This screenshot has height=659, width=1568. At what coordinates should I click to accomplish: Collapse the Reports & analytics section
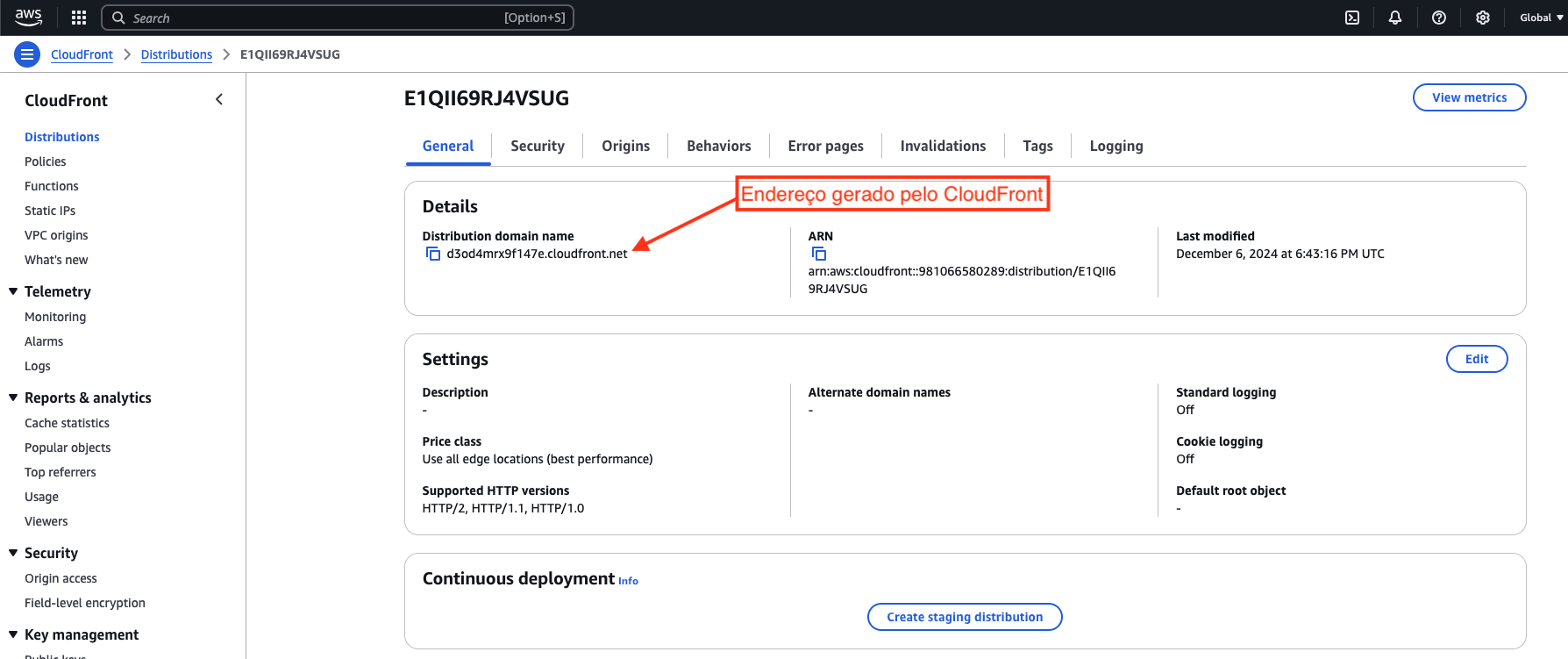13,398
